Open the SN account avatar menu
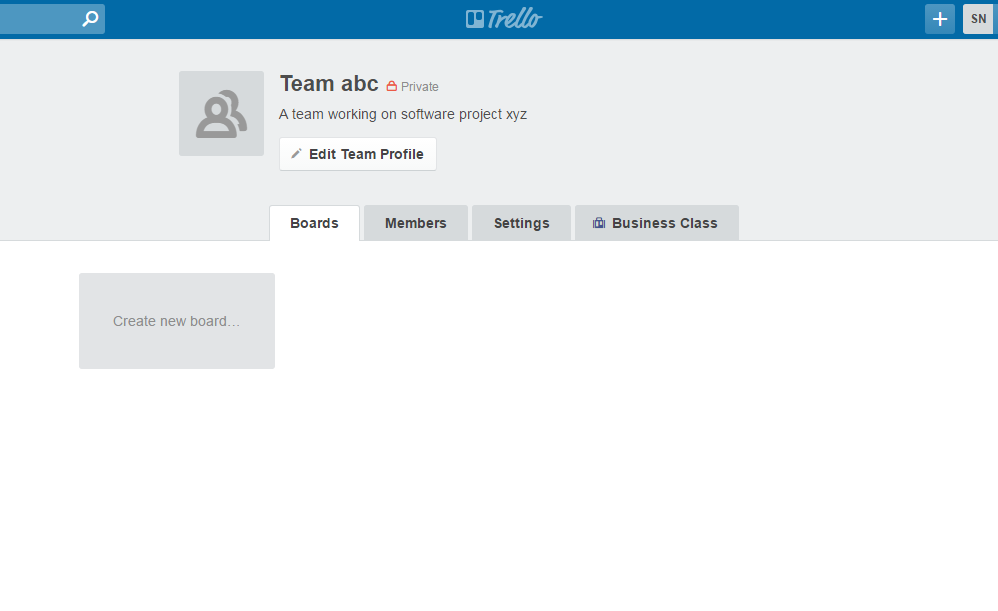This screenshot has height=611, width=998. 978,18
